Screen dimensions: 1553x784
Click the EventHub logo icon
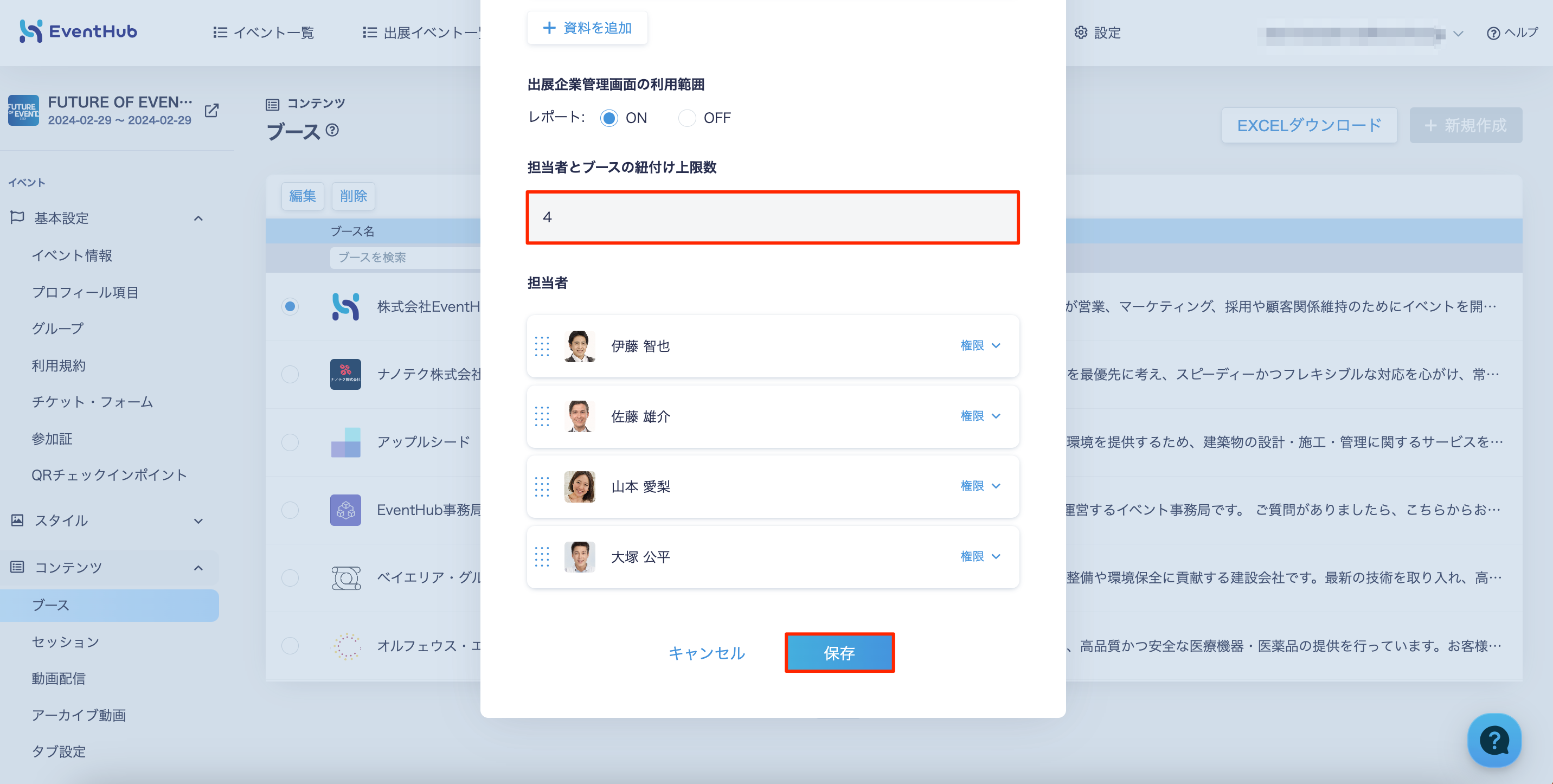pyautogui.click(x=30, y=31)
